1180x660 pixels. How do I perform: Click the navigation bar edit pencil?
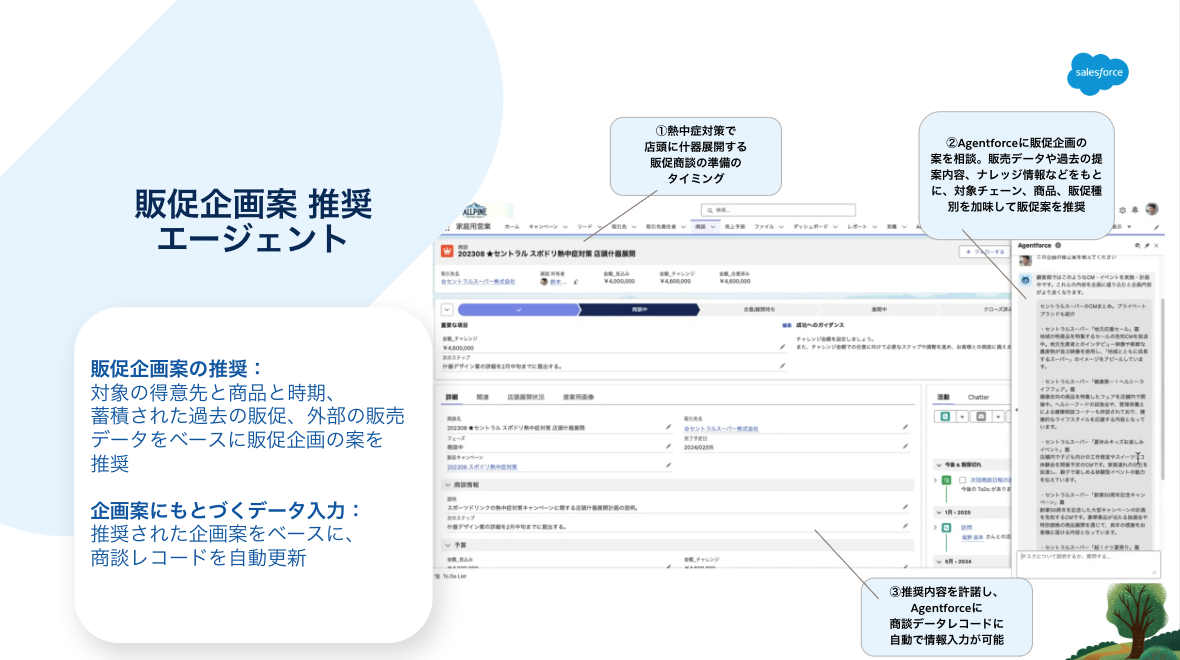[1157, 227]
